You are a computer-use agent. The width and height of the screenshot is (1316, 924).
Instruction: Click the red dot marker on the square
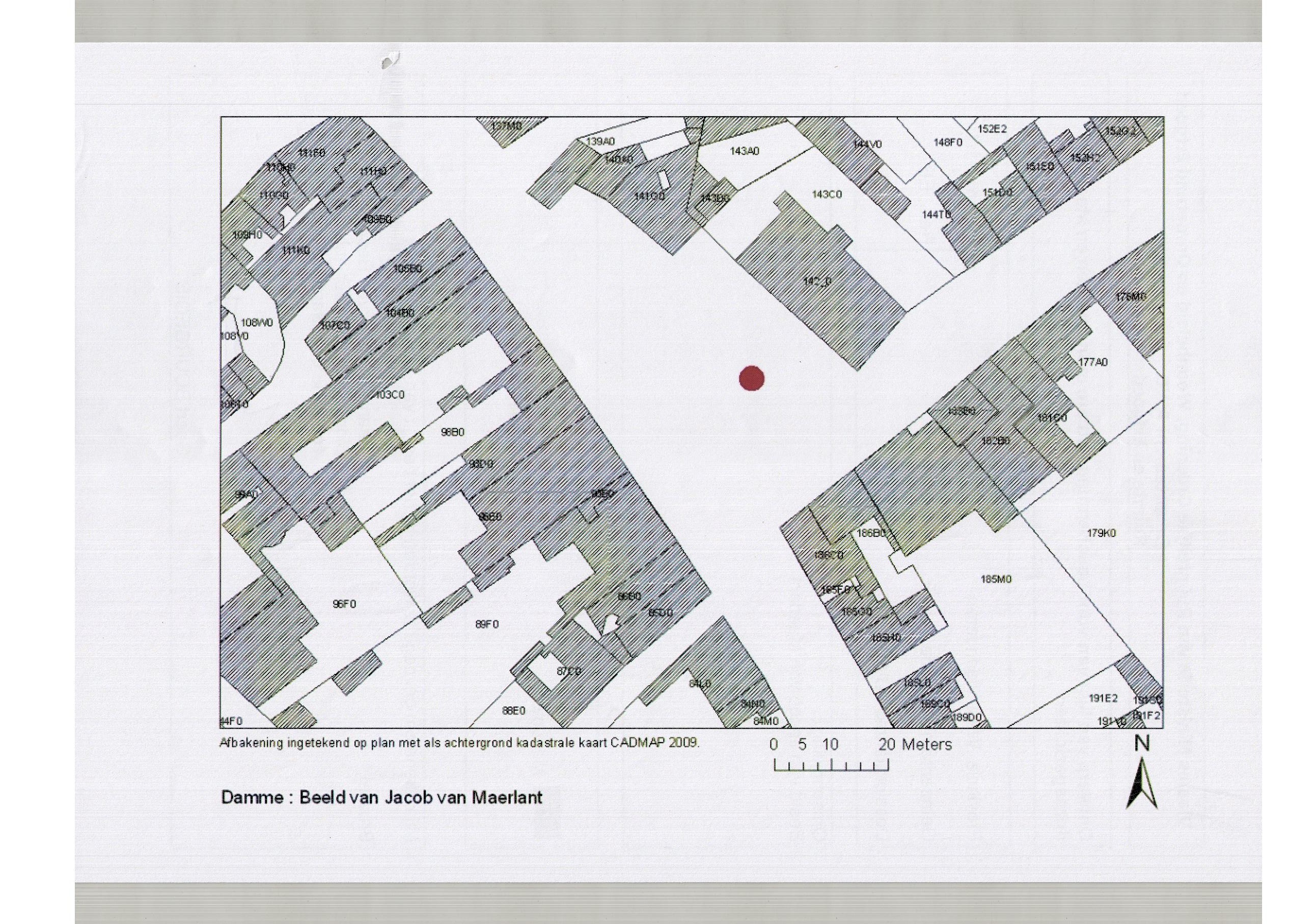pyautogui.click(x=751, y=378)
